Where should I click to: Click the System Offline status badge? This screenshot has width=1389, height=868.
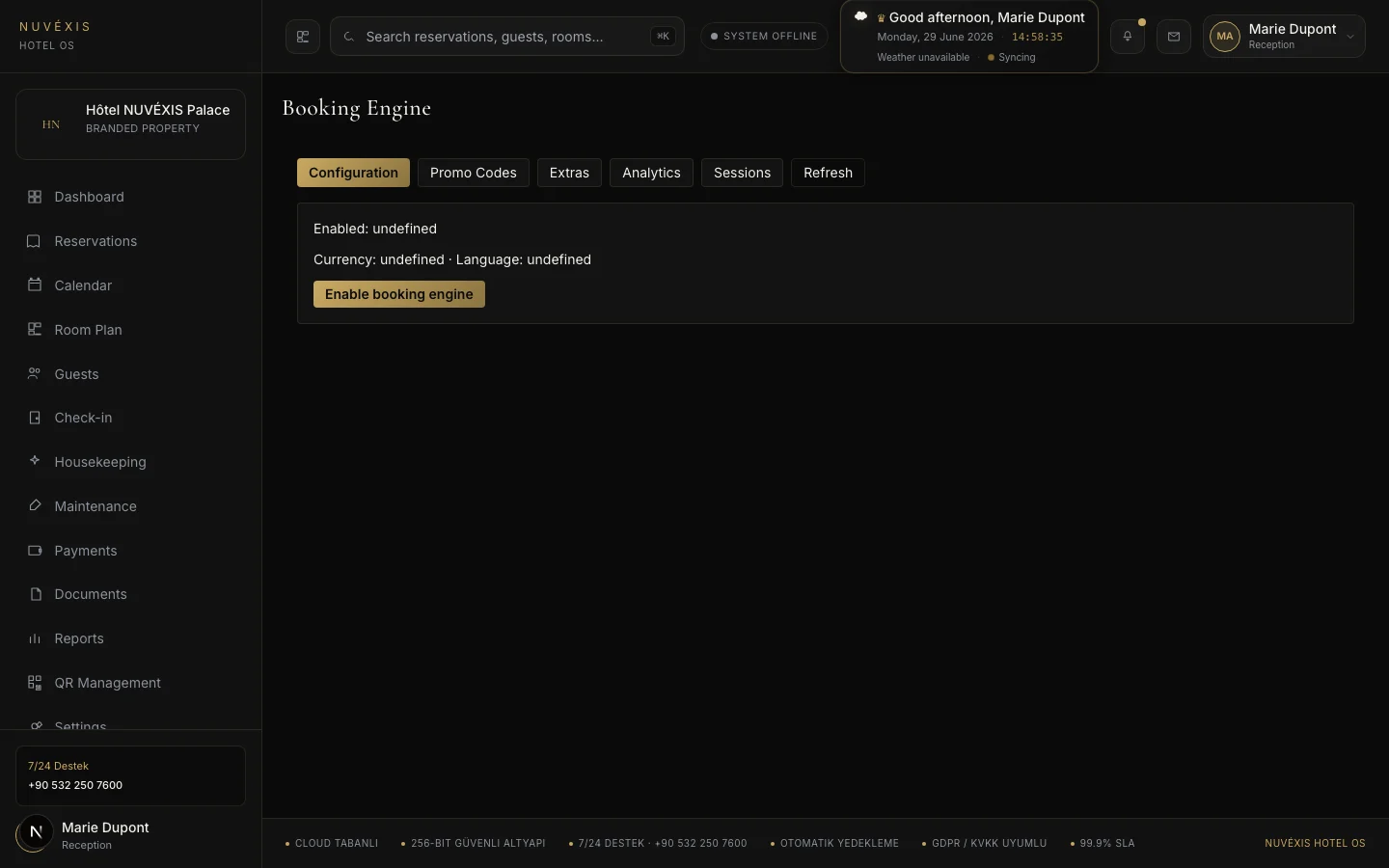pos(764,37)
